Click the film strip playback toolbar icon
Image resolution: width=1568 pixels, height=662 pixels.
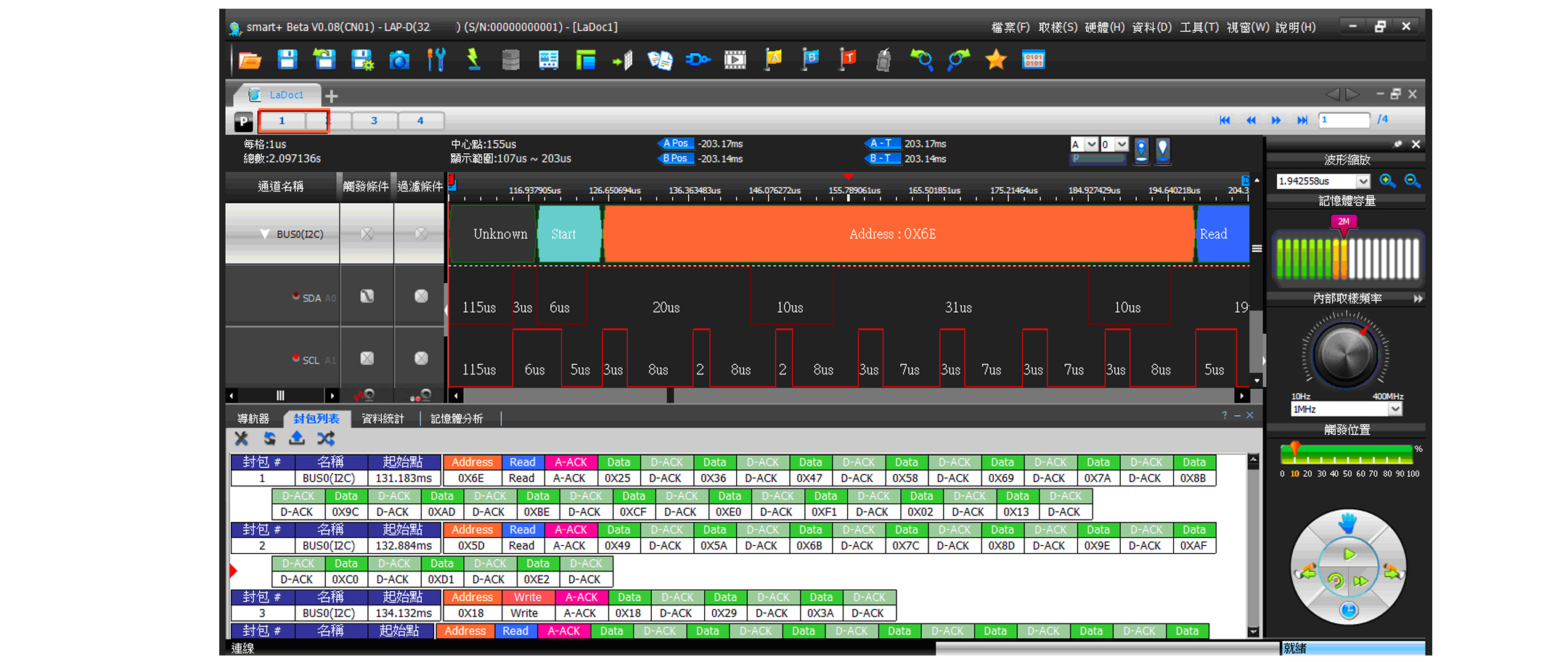pos(735,60)
